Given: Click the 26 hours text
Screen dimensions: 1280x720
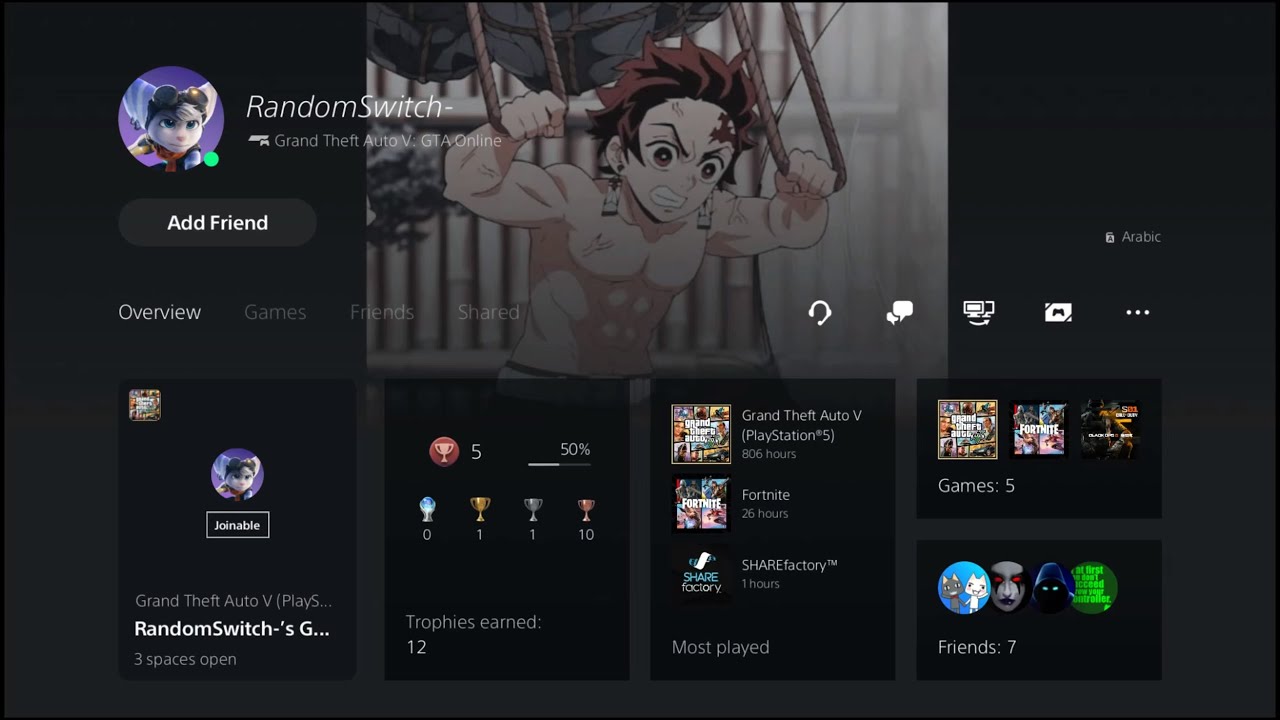Looking at the screenshot, I should pyautogui.click(x=765, y=514).
